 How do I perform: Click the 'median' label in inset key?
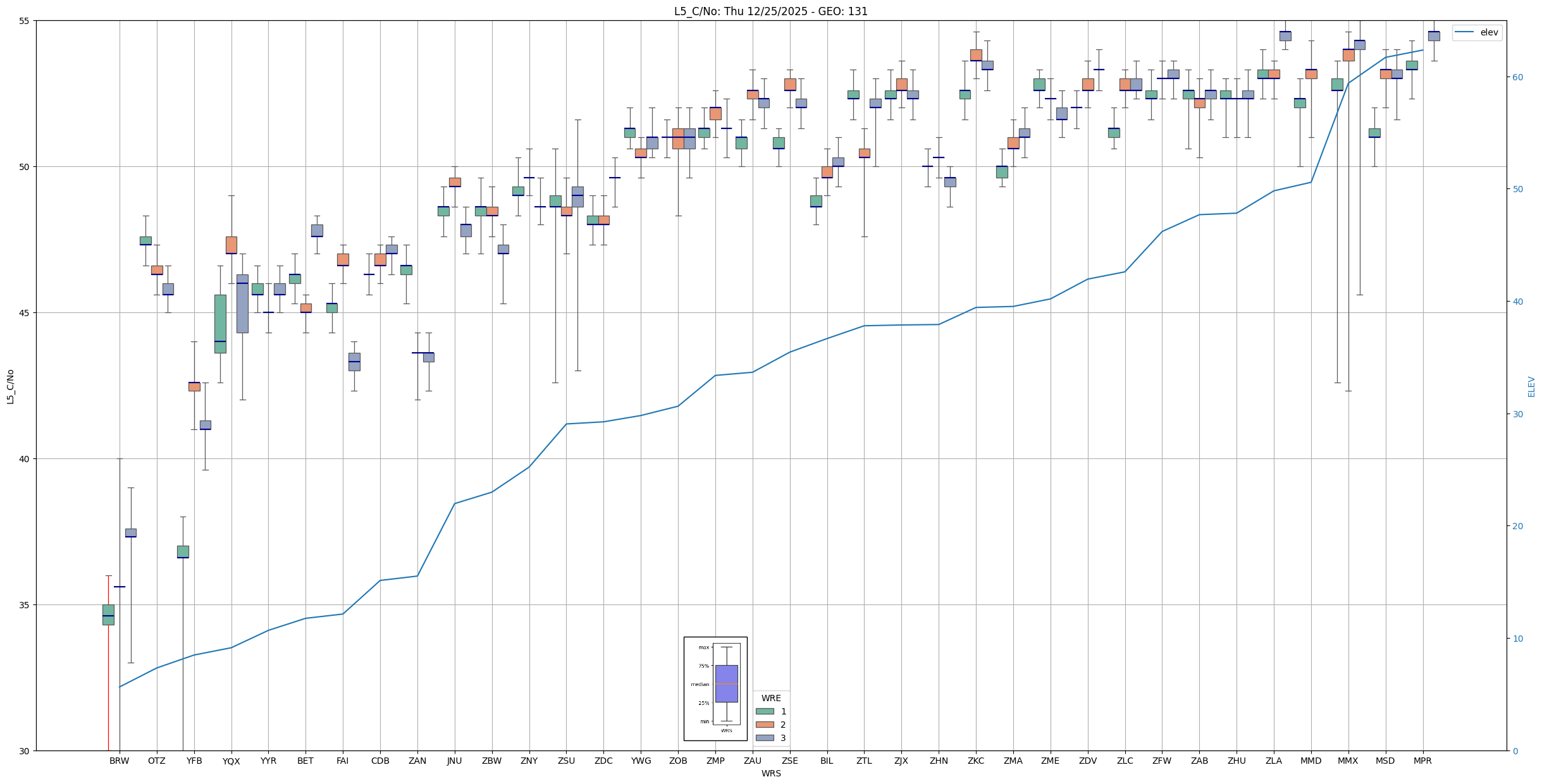(700, 684)
